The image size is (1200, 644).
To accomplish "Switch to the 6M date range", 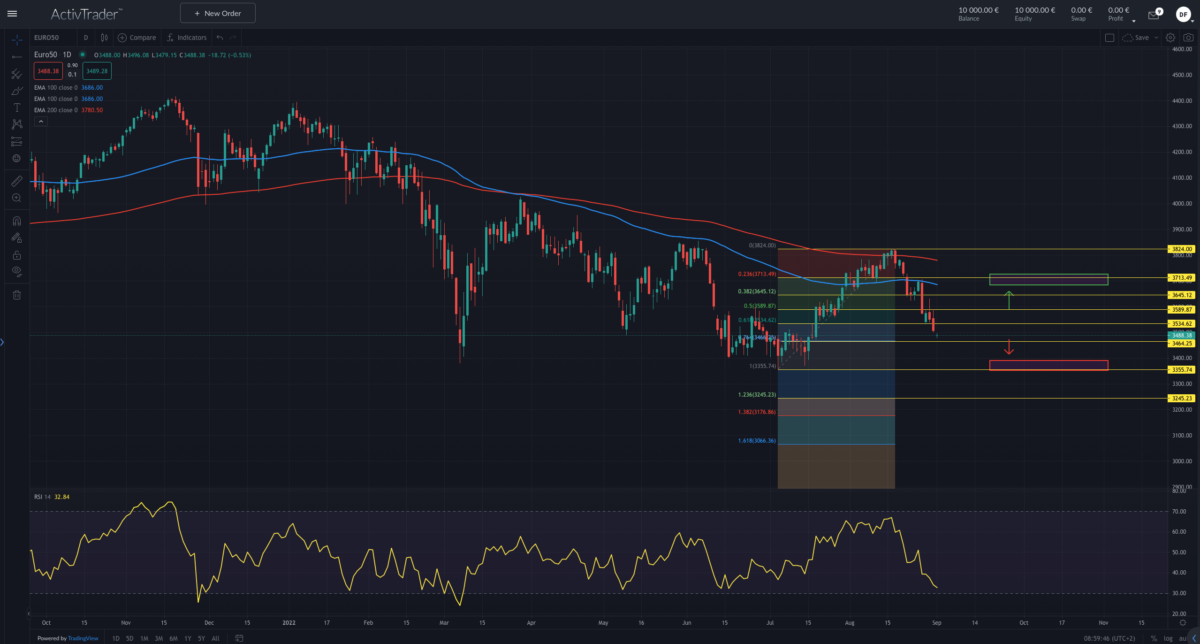I will click(x=174, y=637).
